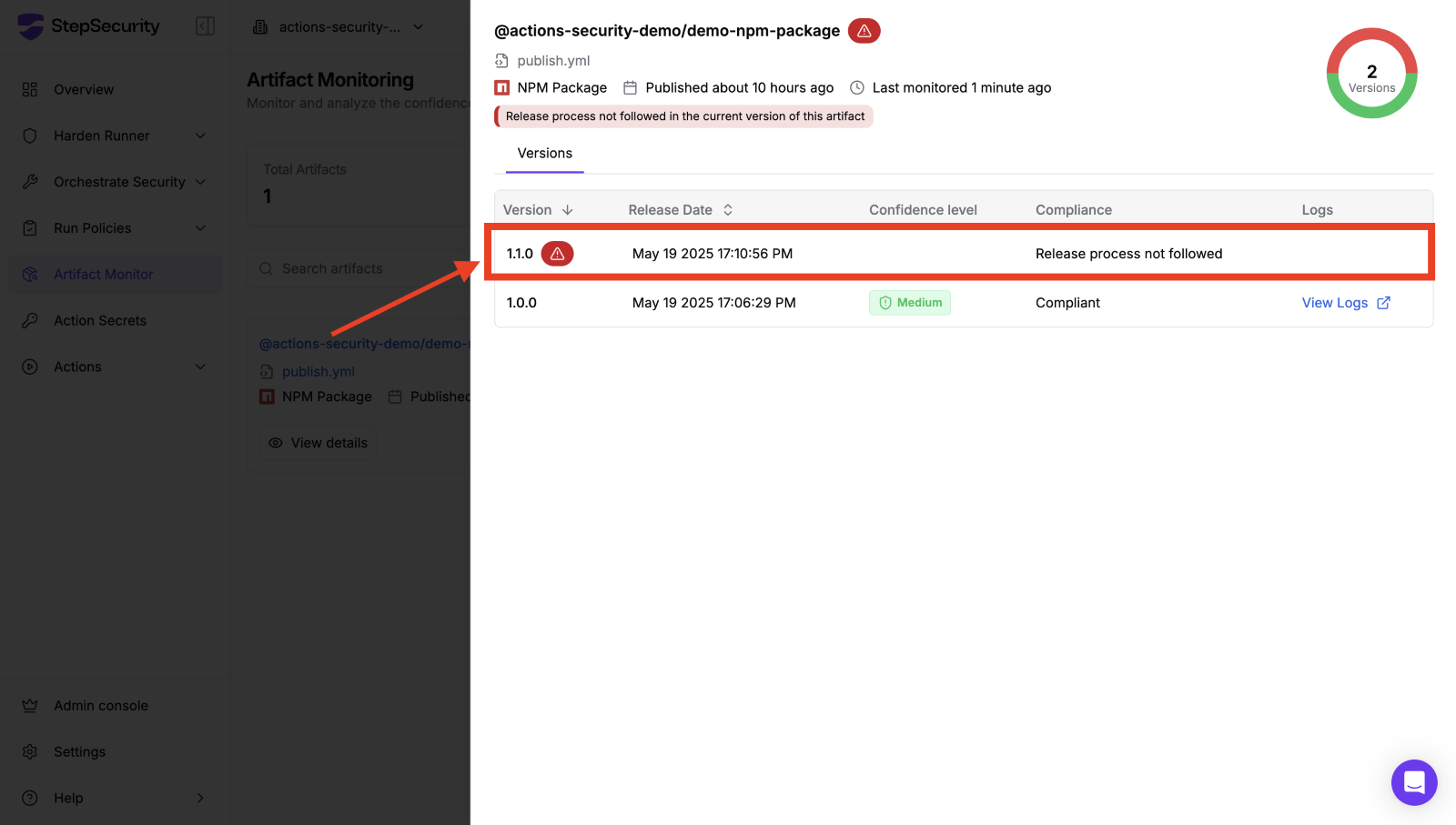This screenshot has height=825, width=1456.
Task: Click the Help question mark icon
Action: coord(30,799)
